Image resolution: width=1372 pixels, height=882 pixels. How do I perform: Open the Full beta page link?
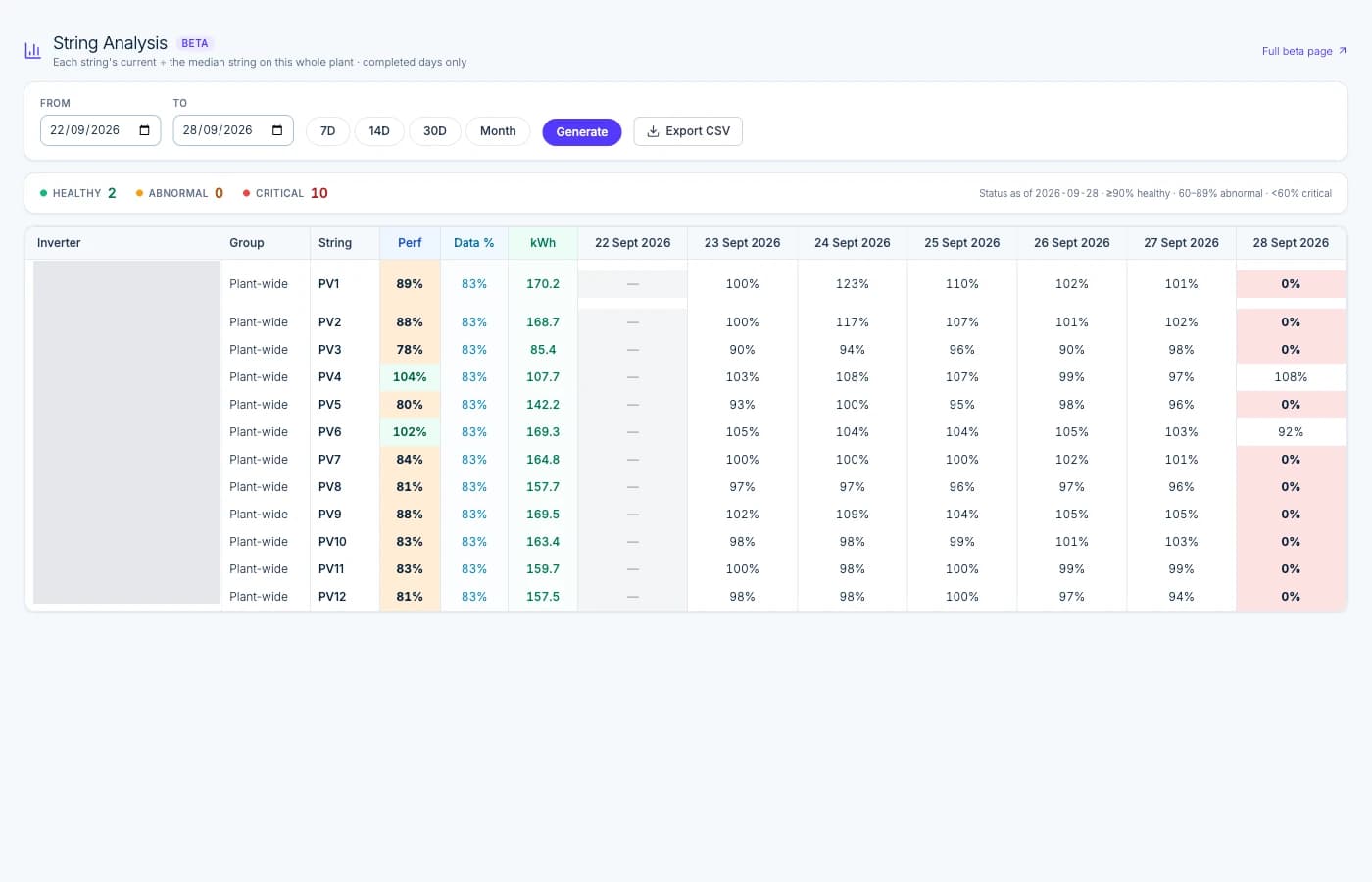(x=1304, y=51)
